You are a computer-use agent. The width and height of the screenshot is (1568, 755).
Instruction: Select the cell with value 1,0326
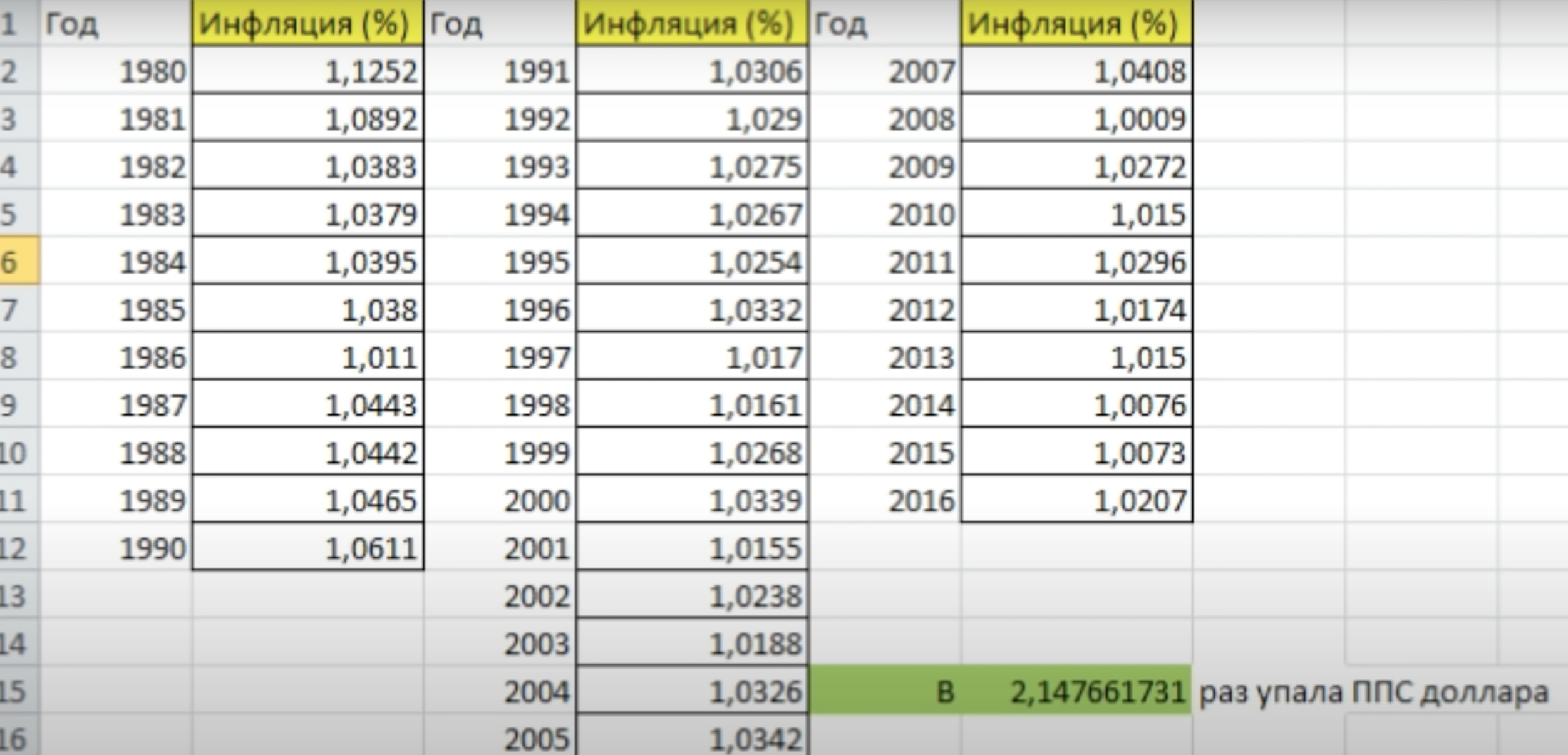click(692, 689)
